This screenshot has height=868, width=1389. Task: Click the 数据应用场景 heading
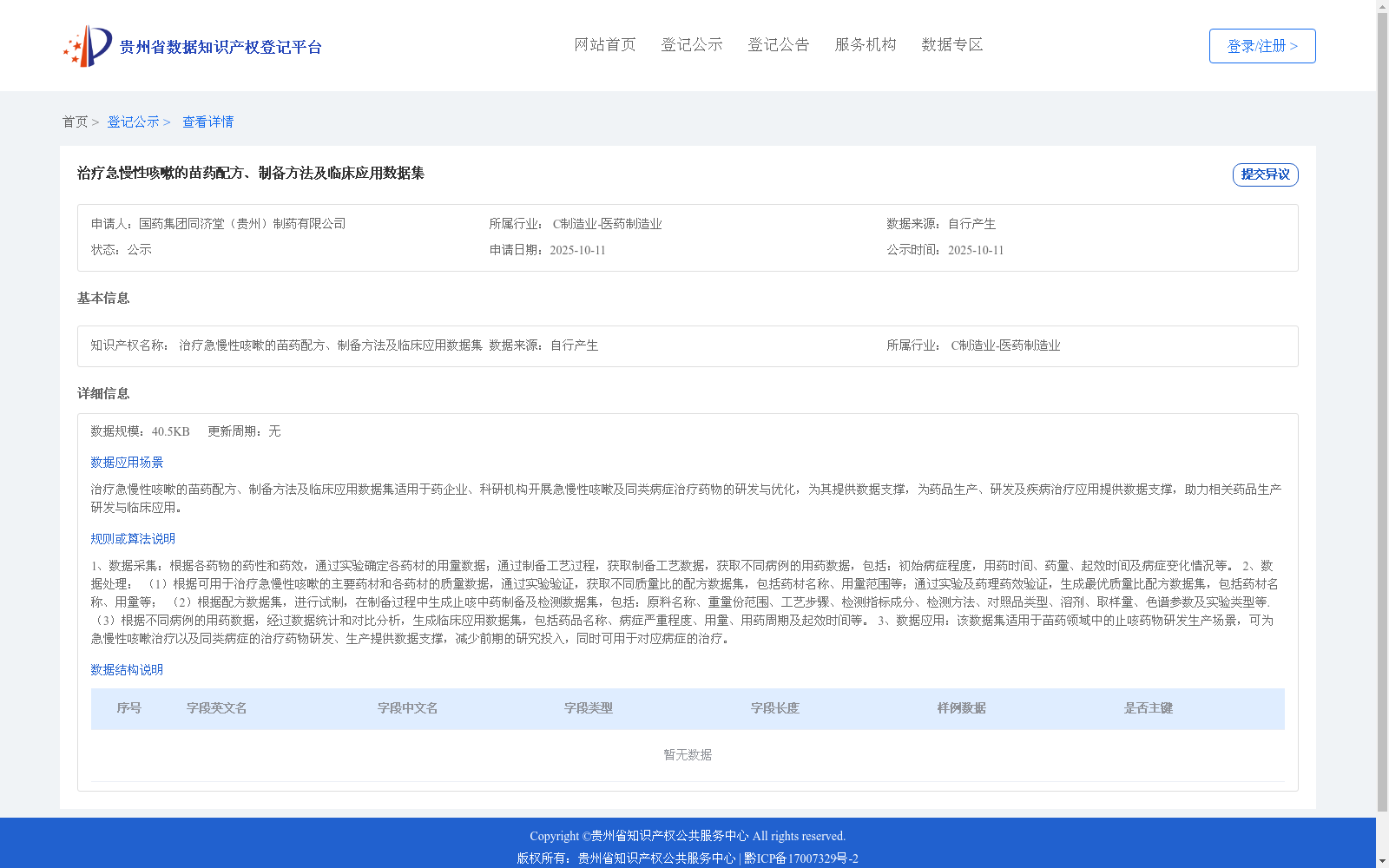coord(127,463)
